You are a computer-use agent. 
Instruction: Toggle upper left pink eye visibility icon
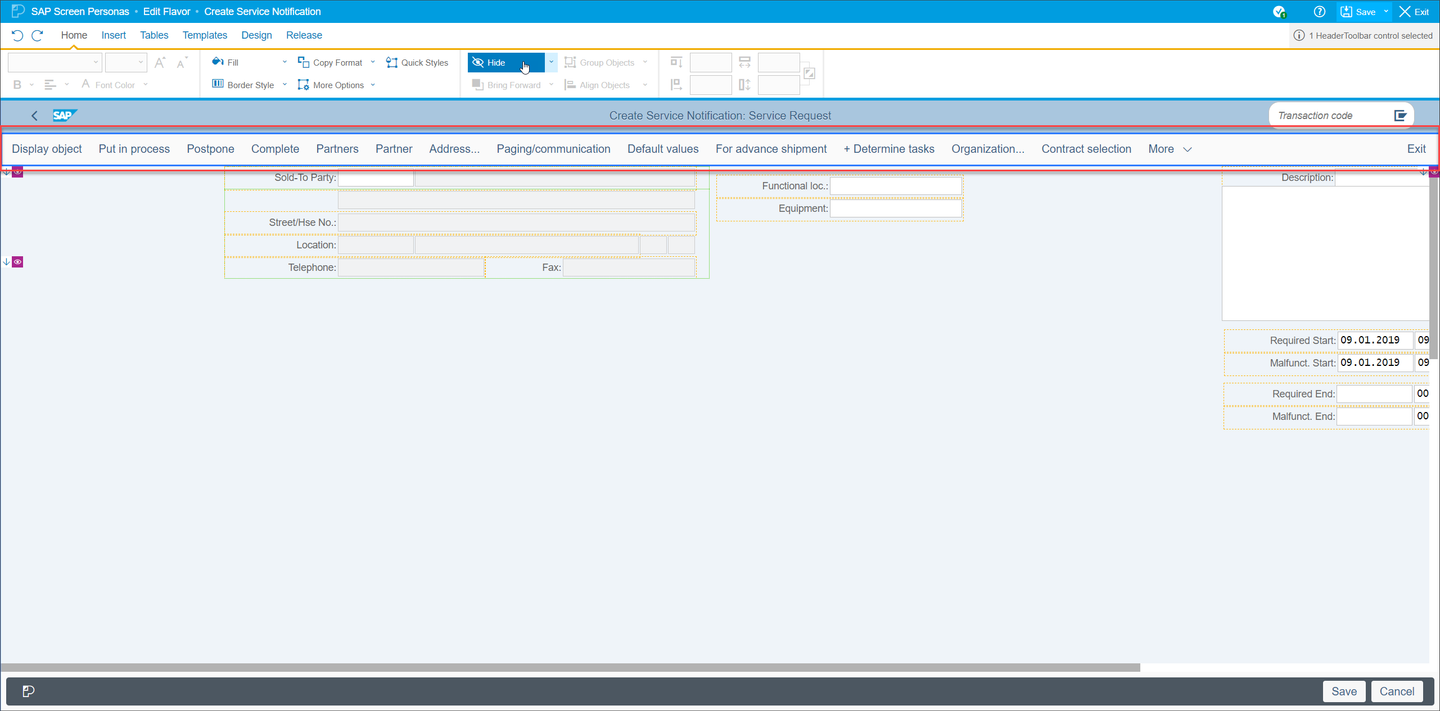[x=17, y=172]
